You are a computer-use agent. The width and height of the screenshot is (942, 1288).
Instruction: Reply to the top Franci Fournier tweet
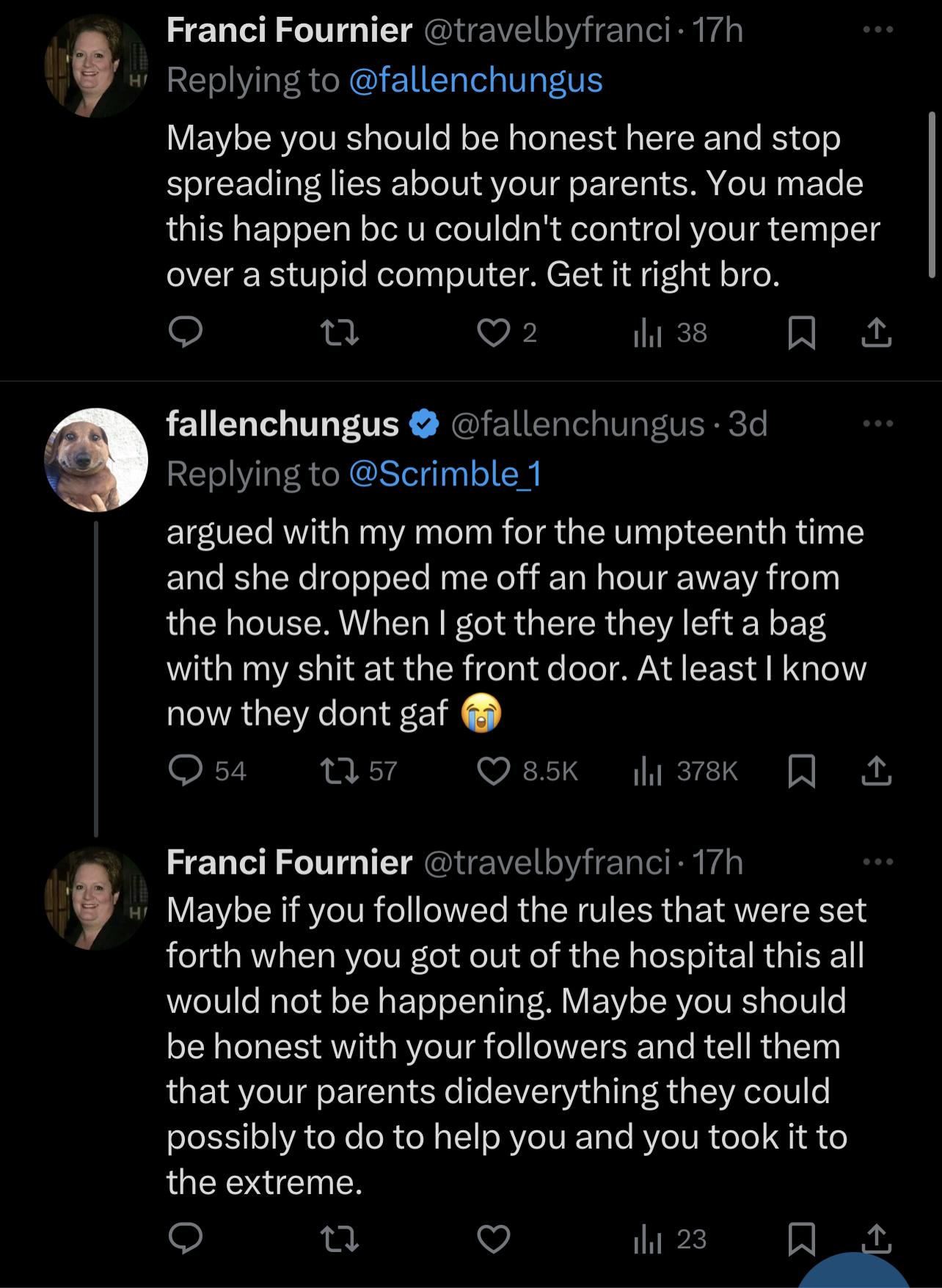(186, 334)
